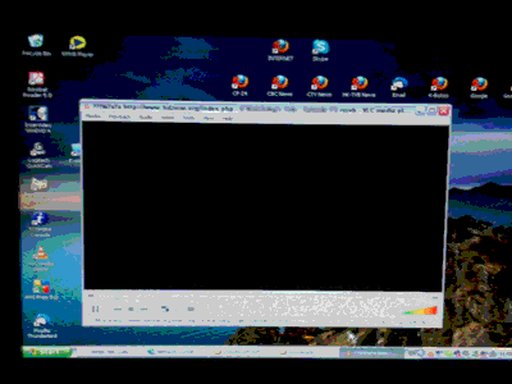Open the View menu in VLC
512x384 pixels.
click(209, 118)
